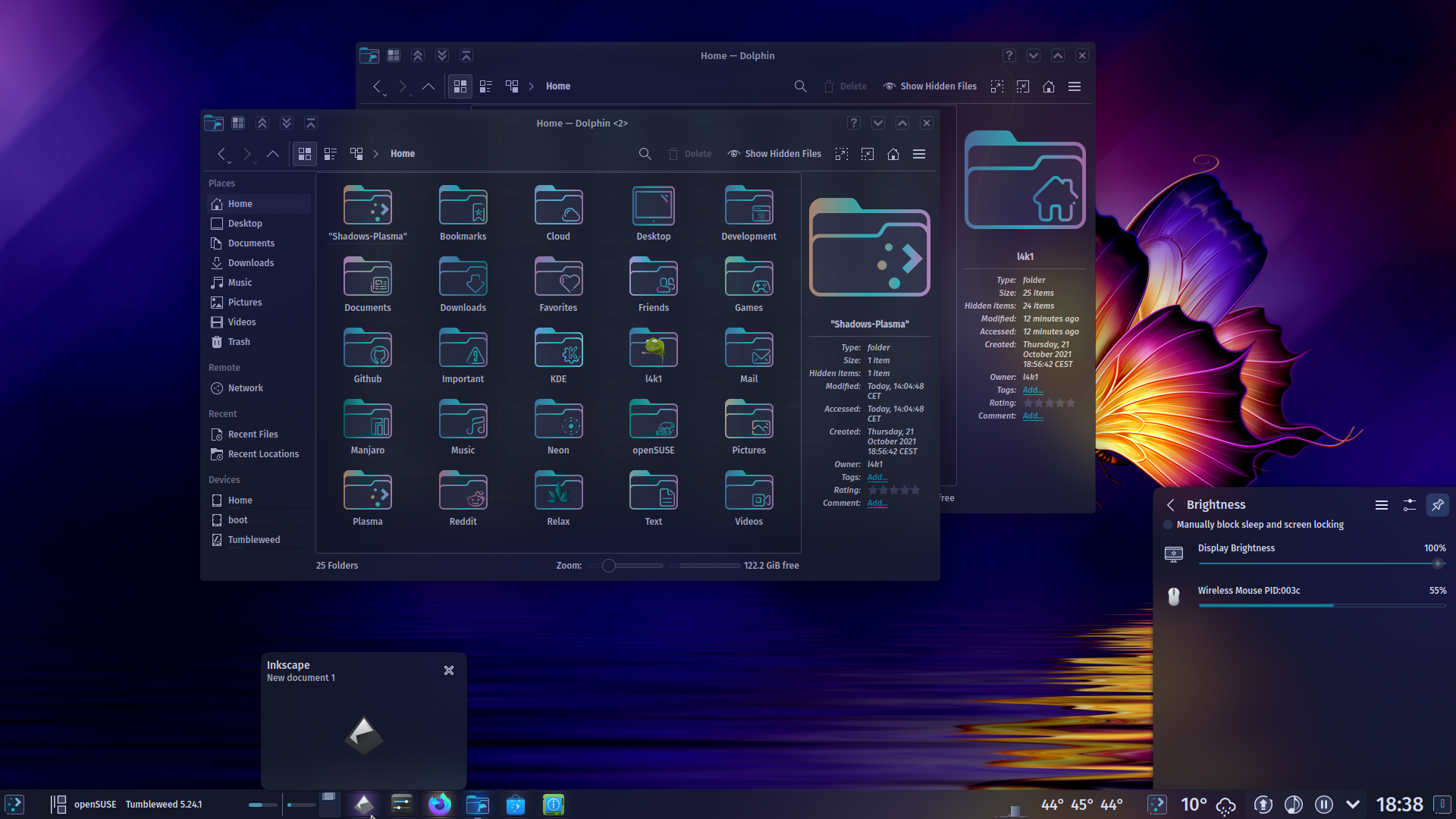
Task: Adjust Wireless Mouse battery bar
Action: pos(1322,606)
